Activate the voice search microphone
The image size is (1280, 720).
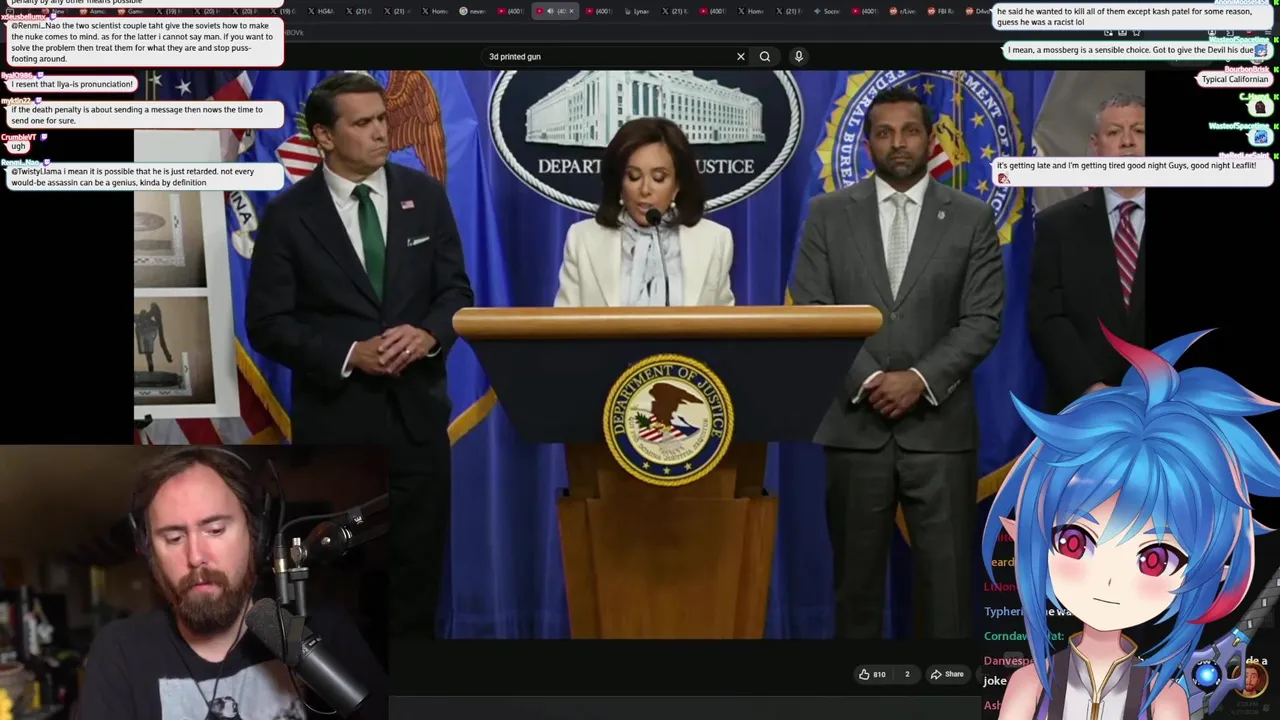pos(798,57)
